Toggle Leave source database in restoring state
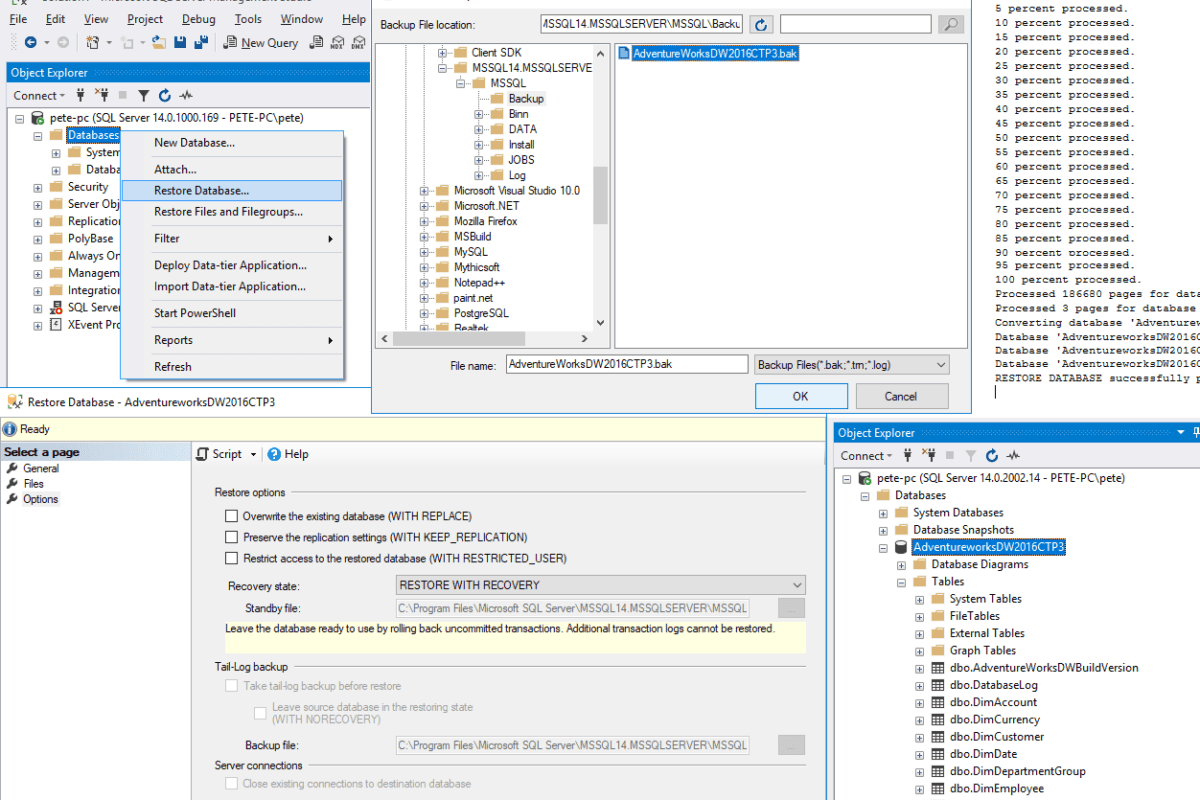Screen dimensions: 1200x800 pos(260,713)
